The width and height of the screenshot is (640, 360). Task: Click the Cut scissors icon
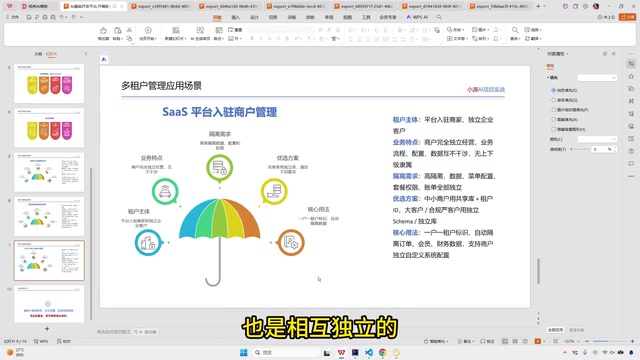129,30
